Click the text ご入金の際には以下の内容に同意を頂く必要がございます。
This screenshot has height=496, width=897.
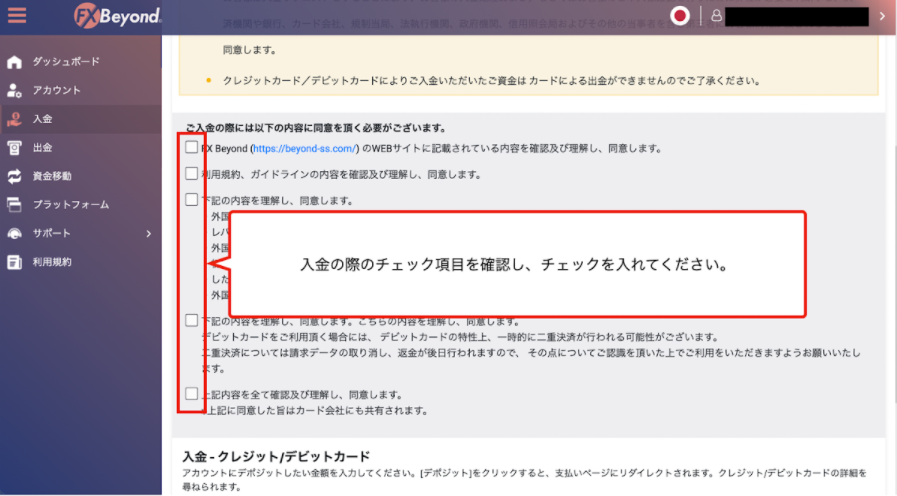click(316, 128)
